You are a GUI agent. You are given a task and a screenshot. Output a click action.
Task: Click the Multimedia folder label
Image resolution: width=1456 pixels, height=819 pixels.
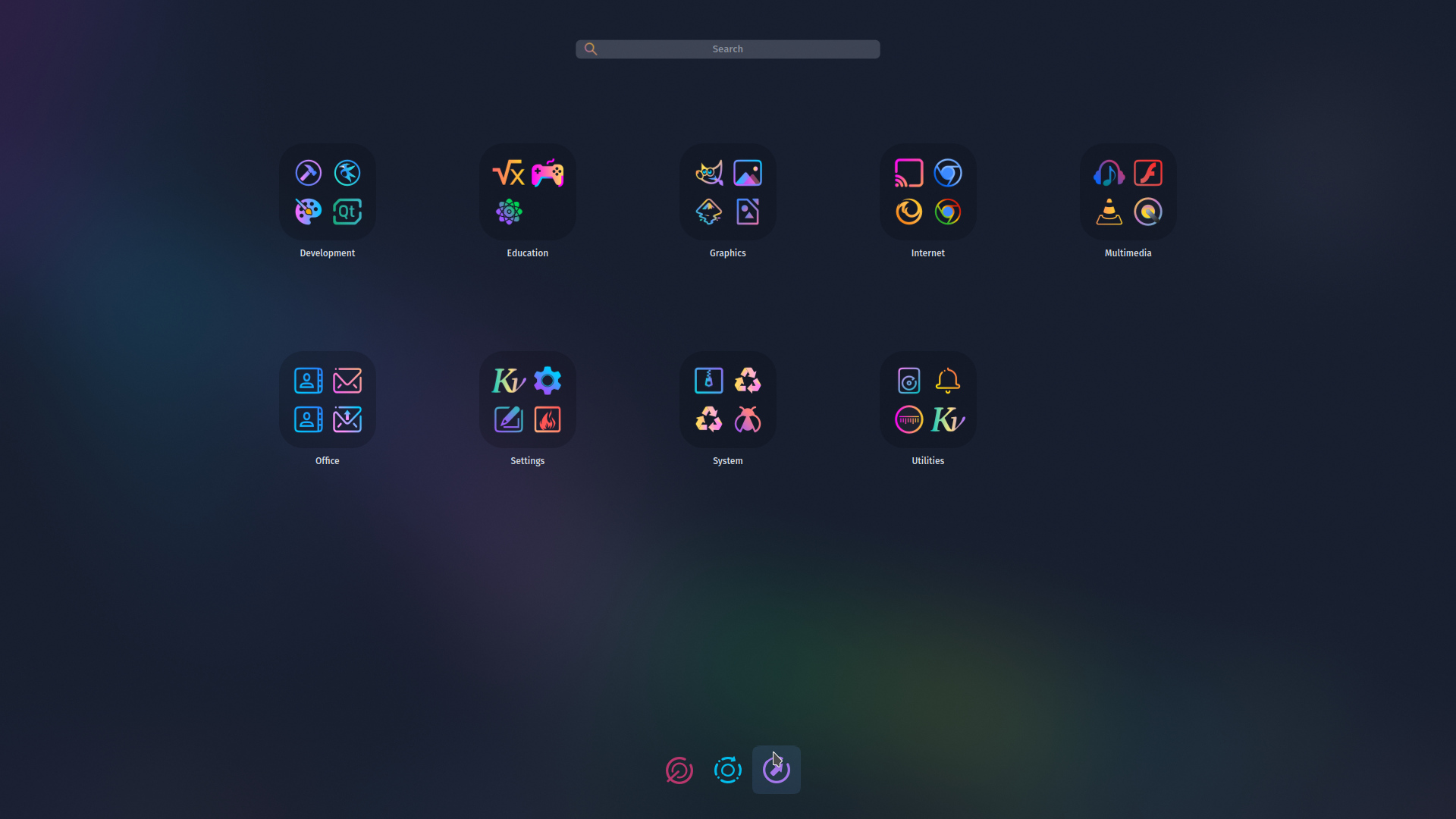(1128, 253)
